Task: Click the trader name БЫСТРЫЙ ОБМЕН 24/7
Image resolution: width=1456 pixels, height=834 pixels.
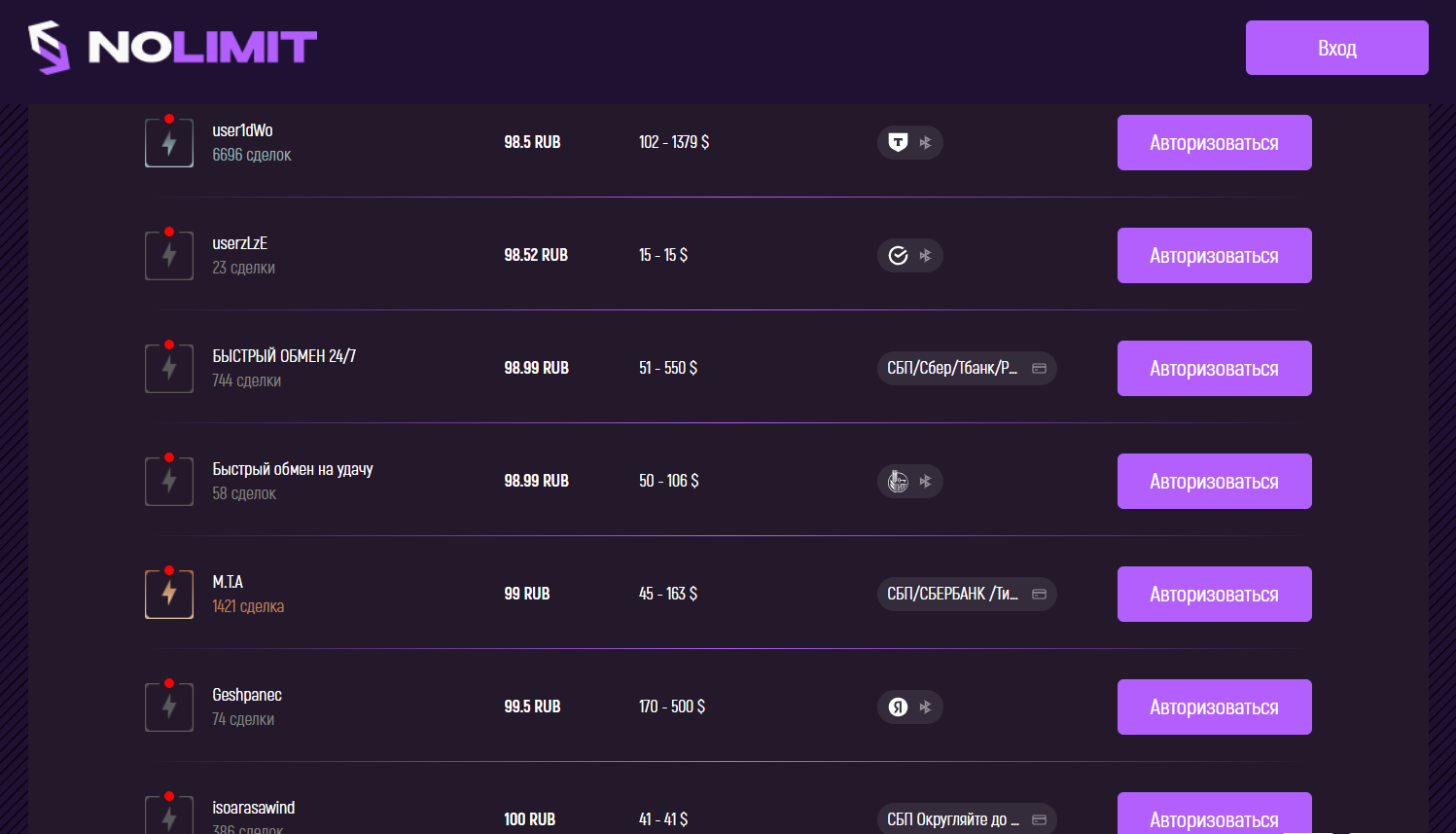Action: [x=284, y=356]
